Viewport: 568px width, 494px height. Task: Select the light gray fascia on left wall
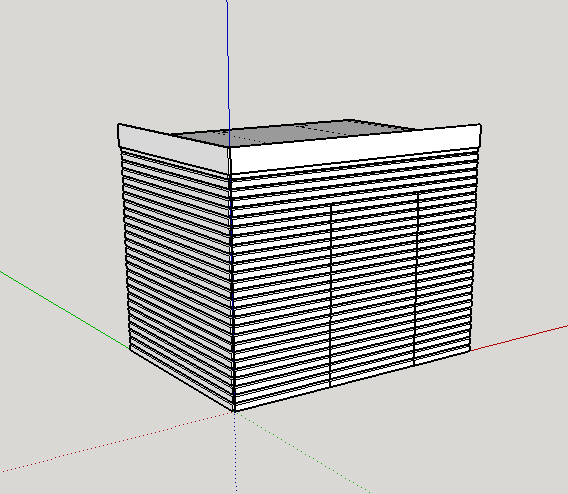[173, 148]
